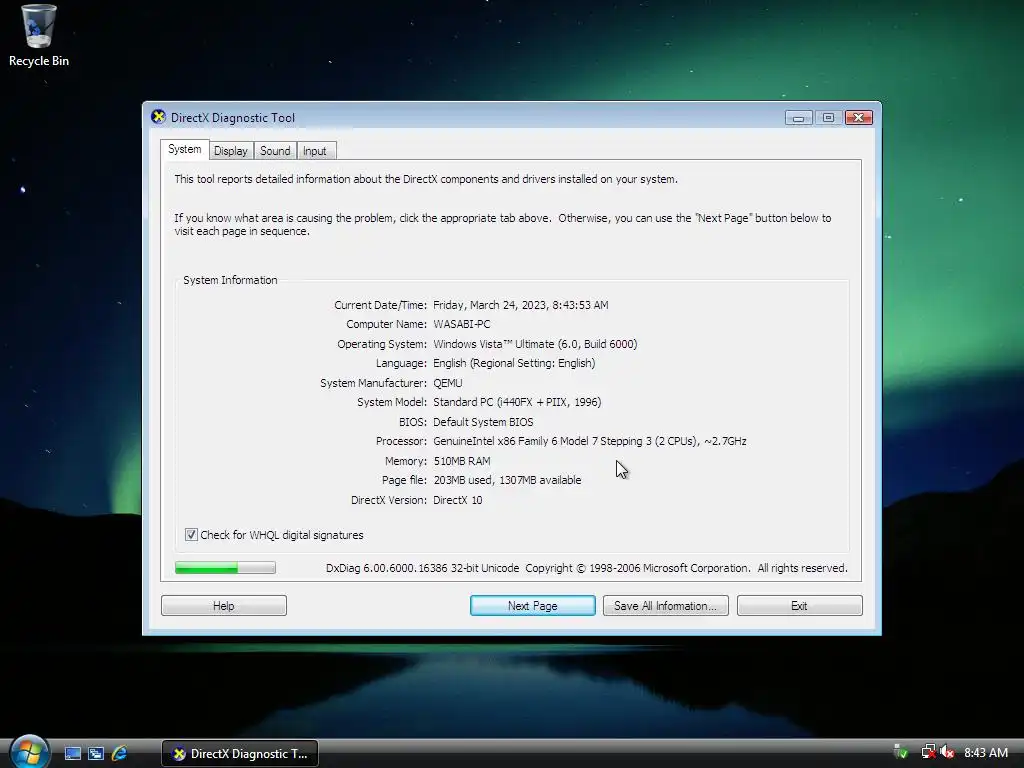
Task: Click the 8:43 AM taskbar clock
Action: tap(985, 753)
